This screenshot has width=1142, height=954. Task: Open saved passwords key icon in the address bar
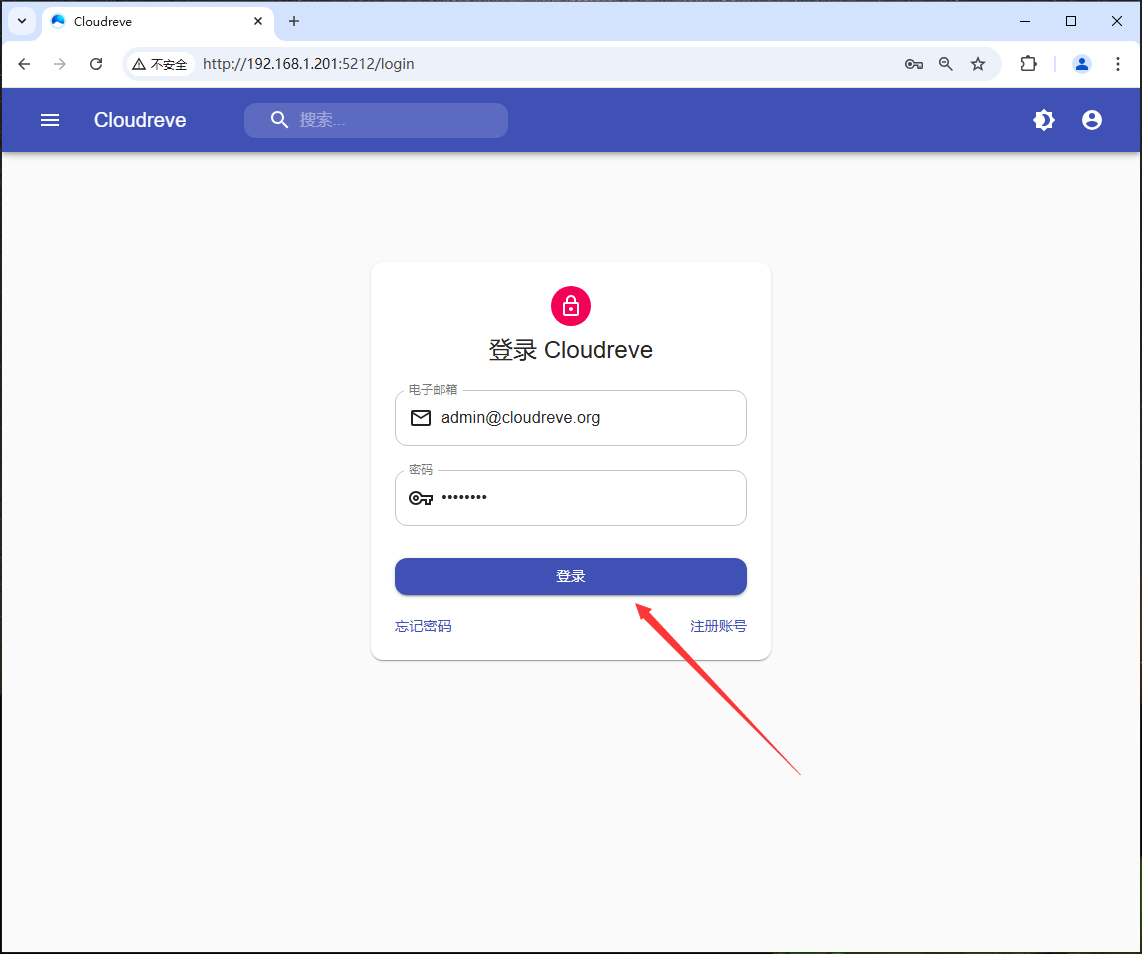click(x=913, y=63)
